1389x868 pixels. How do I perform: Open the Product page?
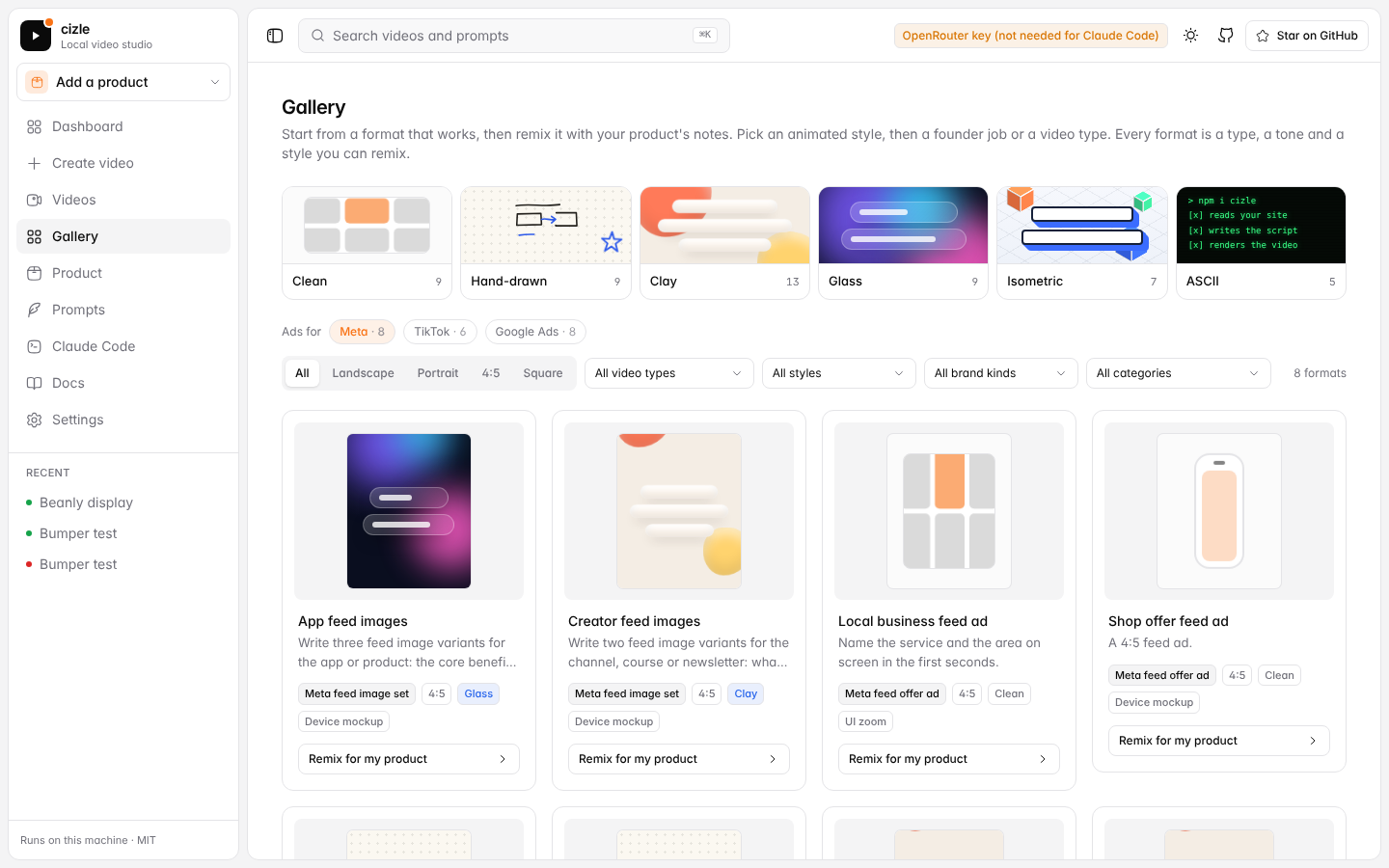[123, 273]
